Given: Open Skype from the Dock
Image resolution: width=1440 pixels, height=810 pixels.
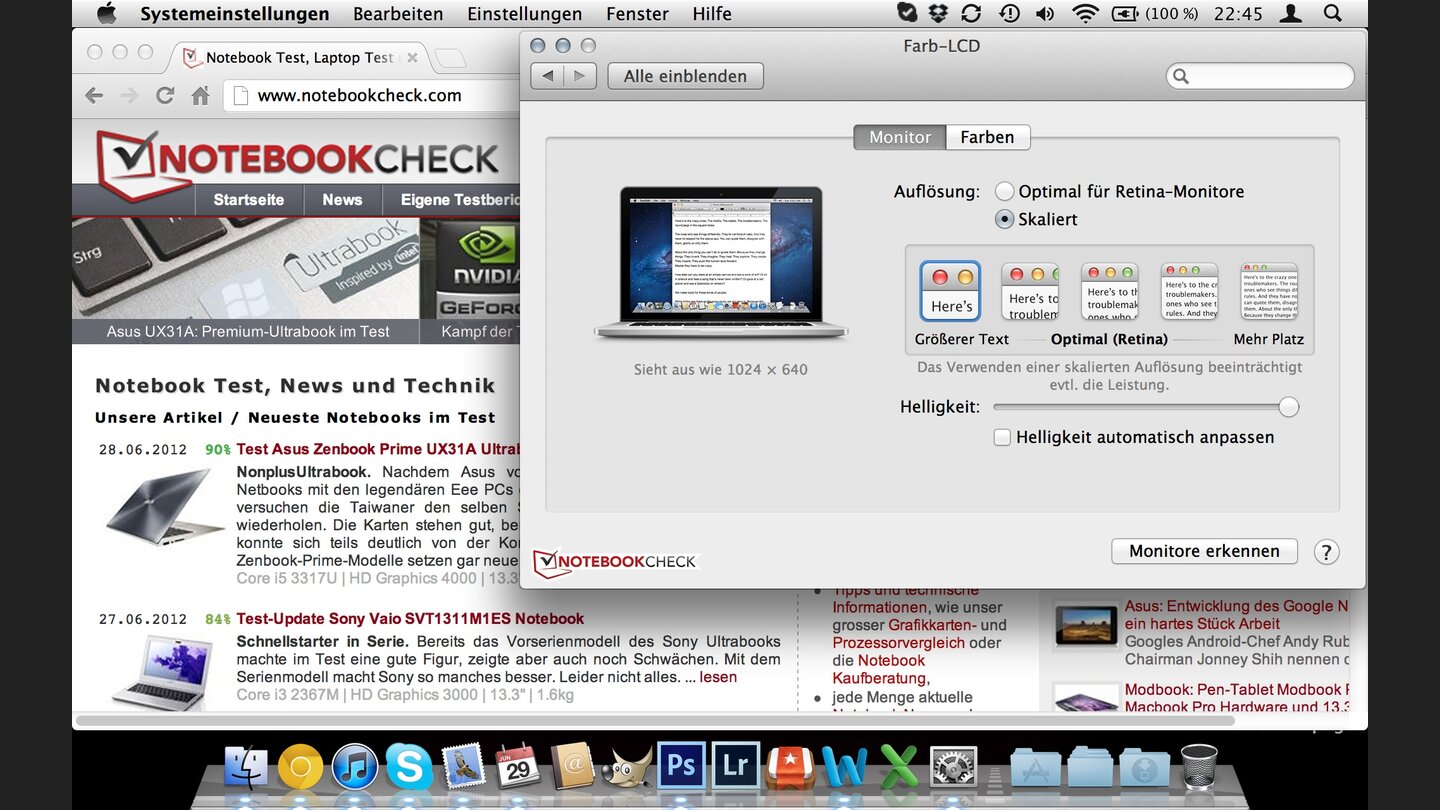Looking at the screenshot, I should (x=409, y=768).
